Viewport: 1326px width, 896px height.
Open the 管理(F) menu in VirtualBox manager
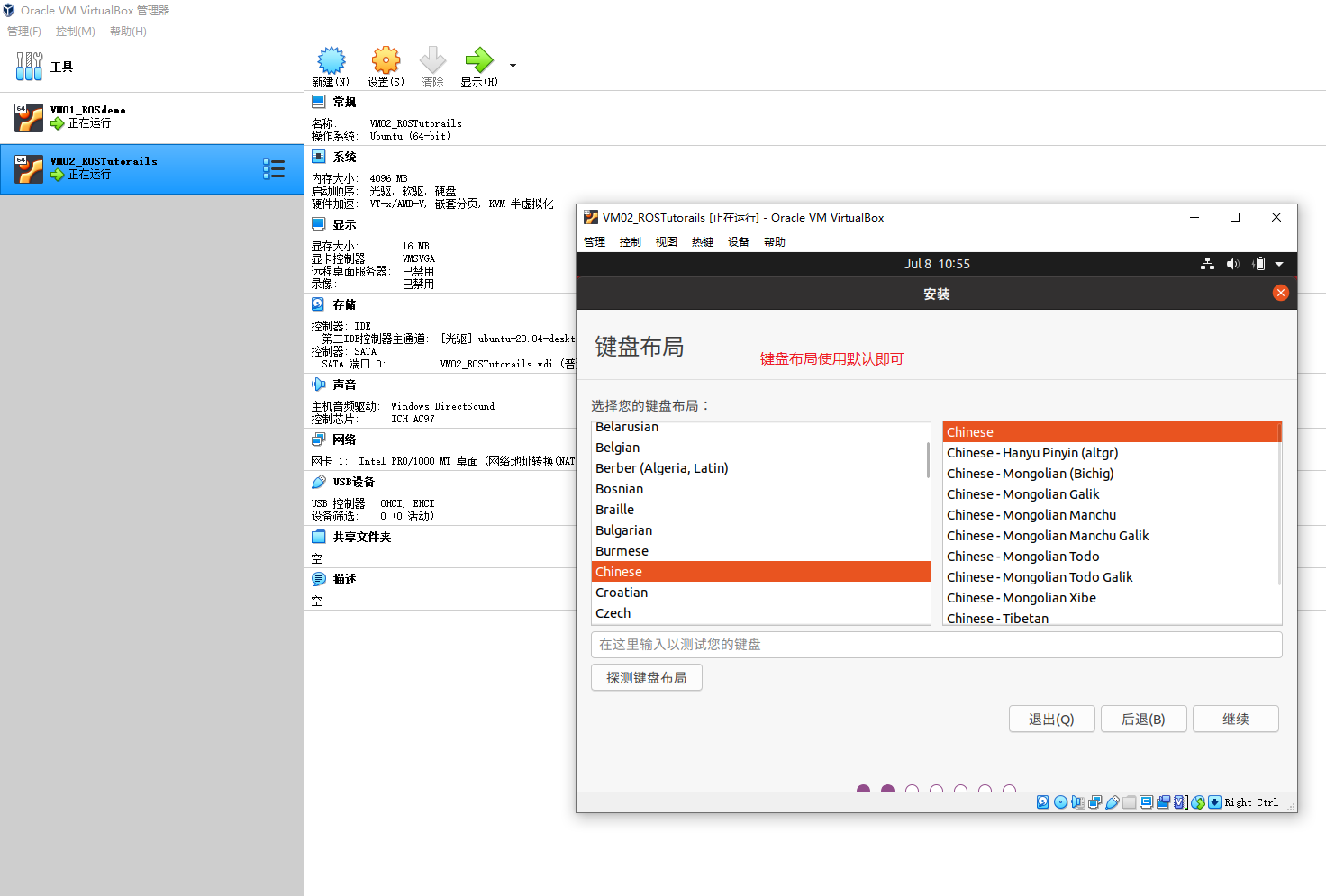(x=23, y=31)
